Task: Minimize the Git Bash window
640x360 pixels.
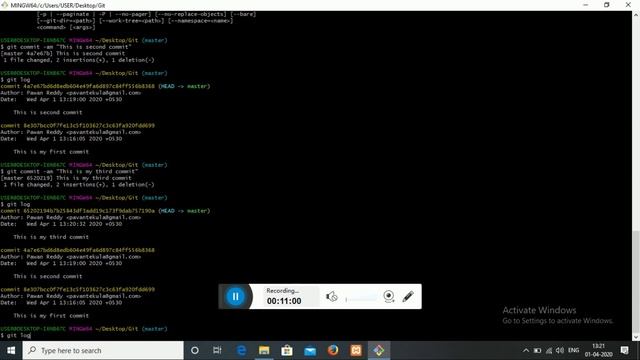Action: pos(586,5)
